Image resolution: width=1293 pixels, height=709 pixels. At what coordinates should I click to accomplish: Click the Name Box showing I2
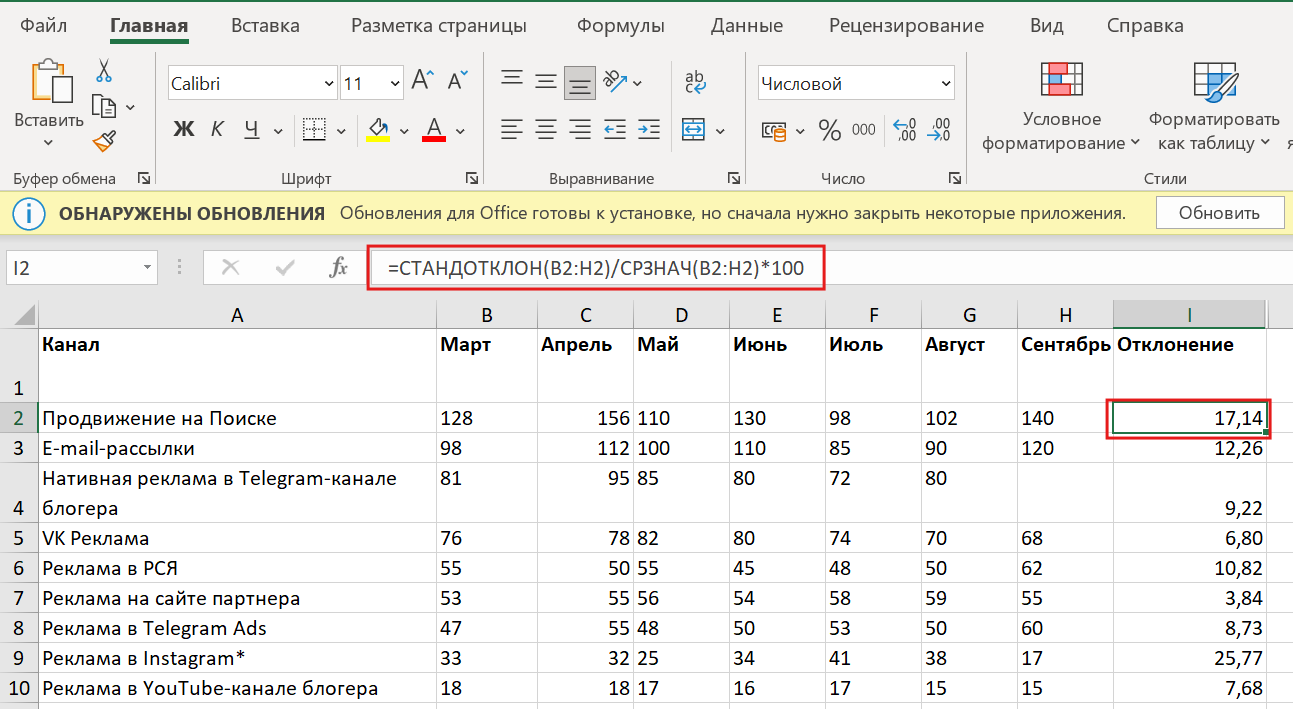pyautogui.click(x=68, y=268)
